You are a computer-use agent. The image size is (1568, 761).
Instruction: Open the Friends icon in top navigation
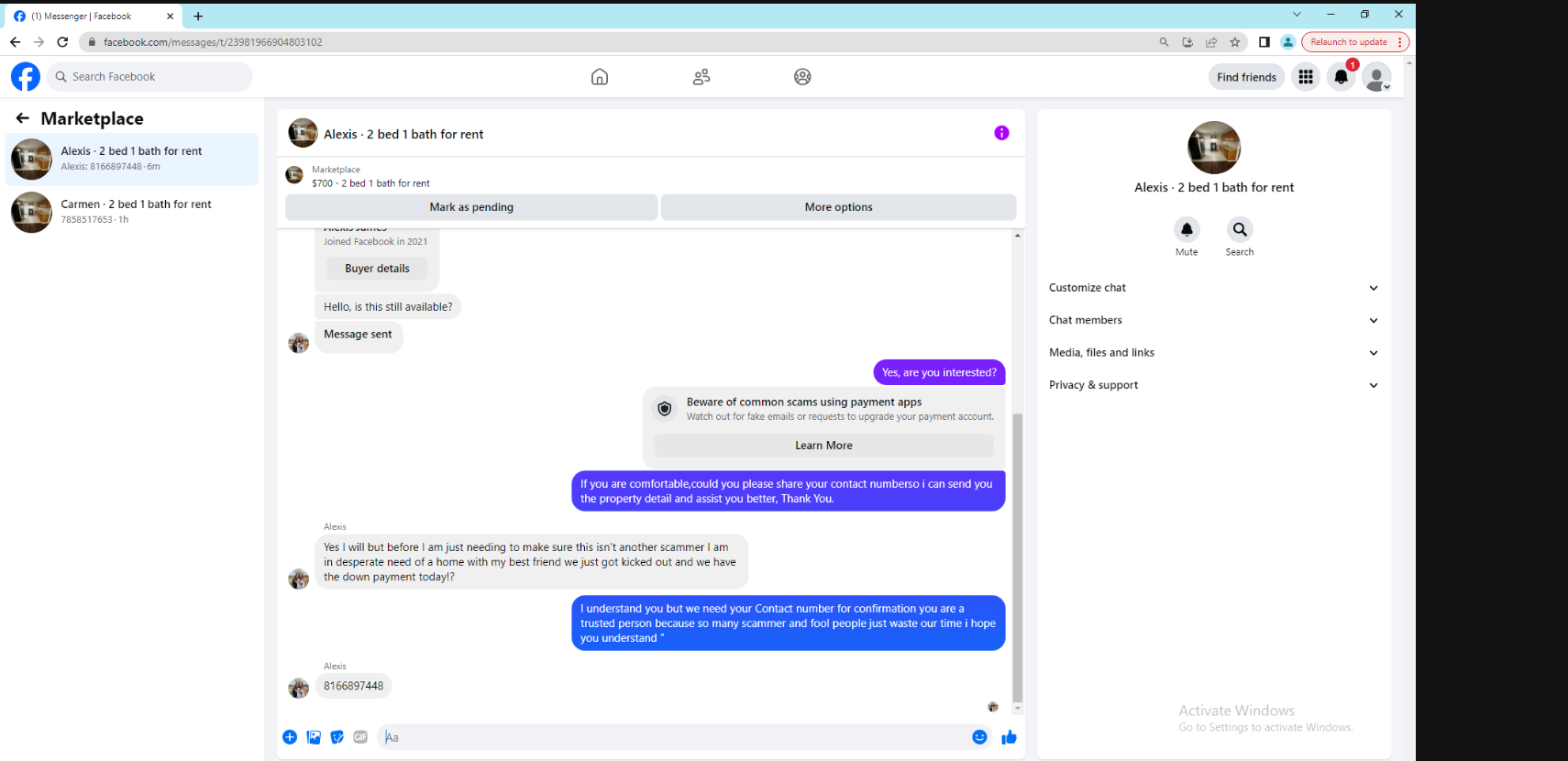pos(701,77)
